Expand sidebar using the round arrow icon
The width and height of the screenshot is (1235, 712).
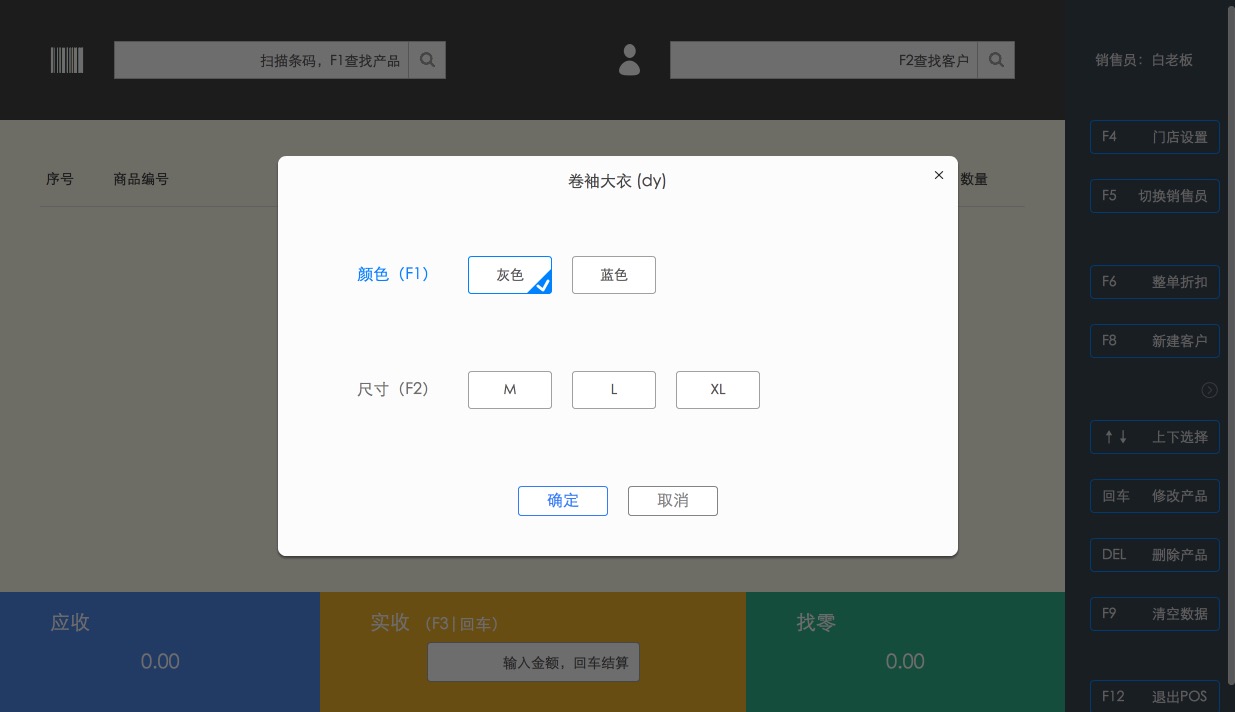(1209, 390)
